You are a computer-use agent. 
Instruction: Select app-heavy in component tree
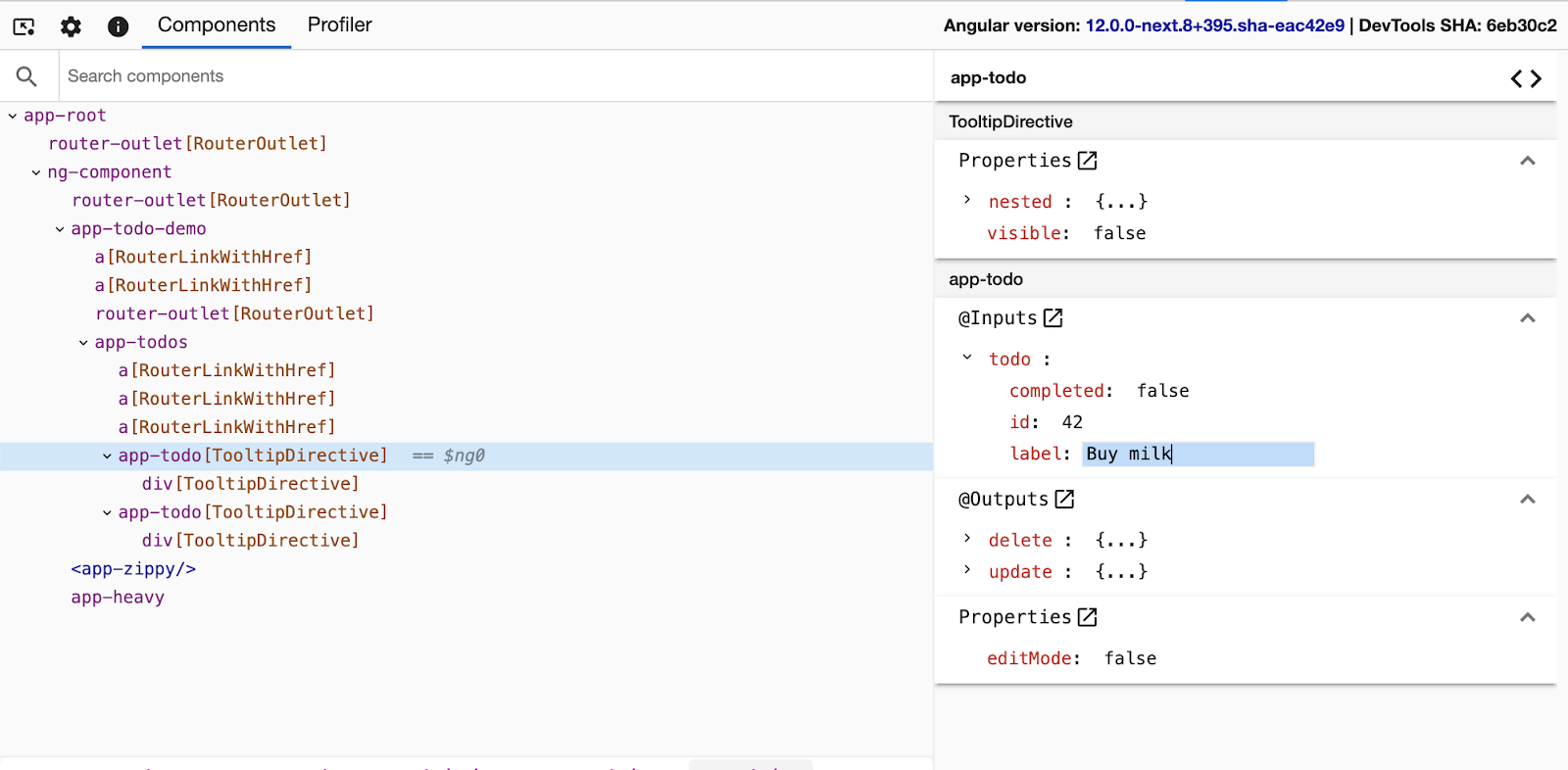click(x=118, y=598)
